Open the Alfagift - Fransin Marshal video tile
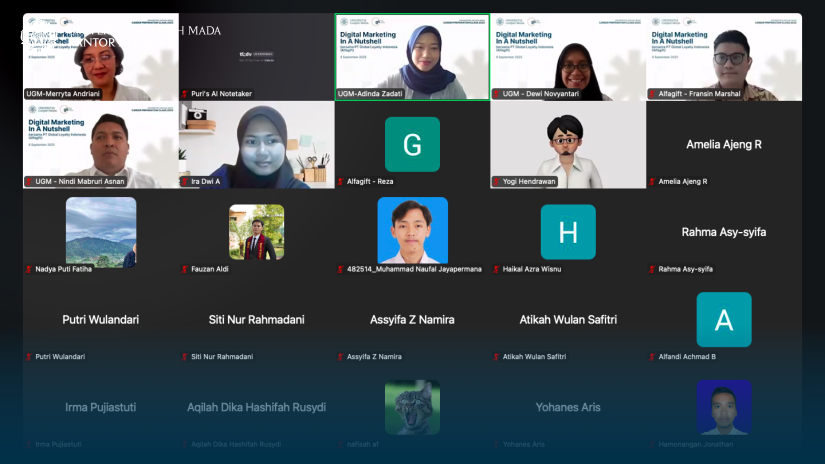 [x=724, y=57]
